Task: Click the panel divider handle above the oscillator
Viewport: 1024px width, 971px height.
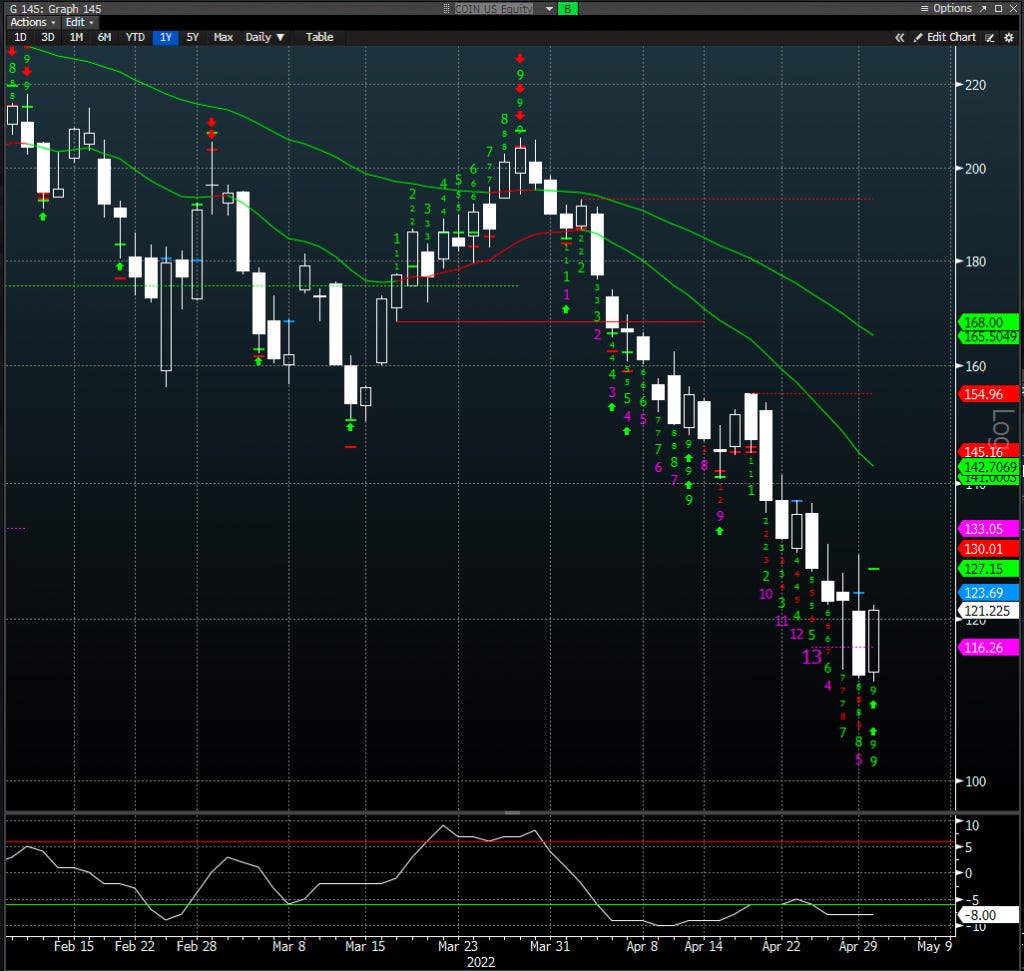Action: [513, 812]
